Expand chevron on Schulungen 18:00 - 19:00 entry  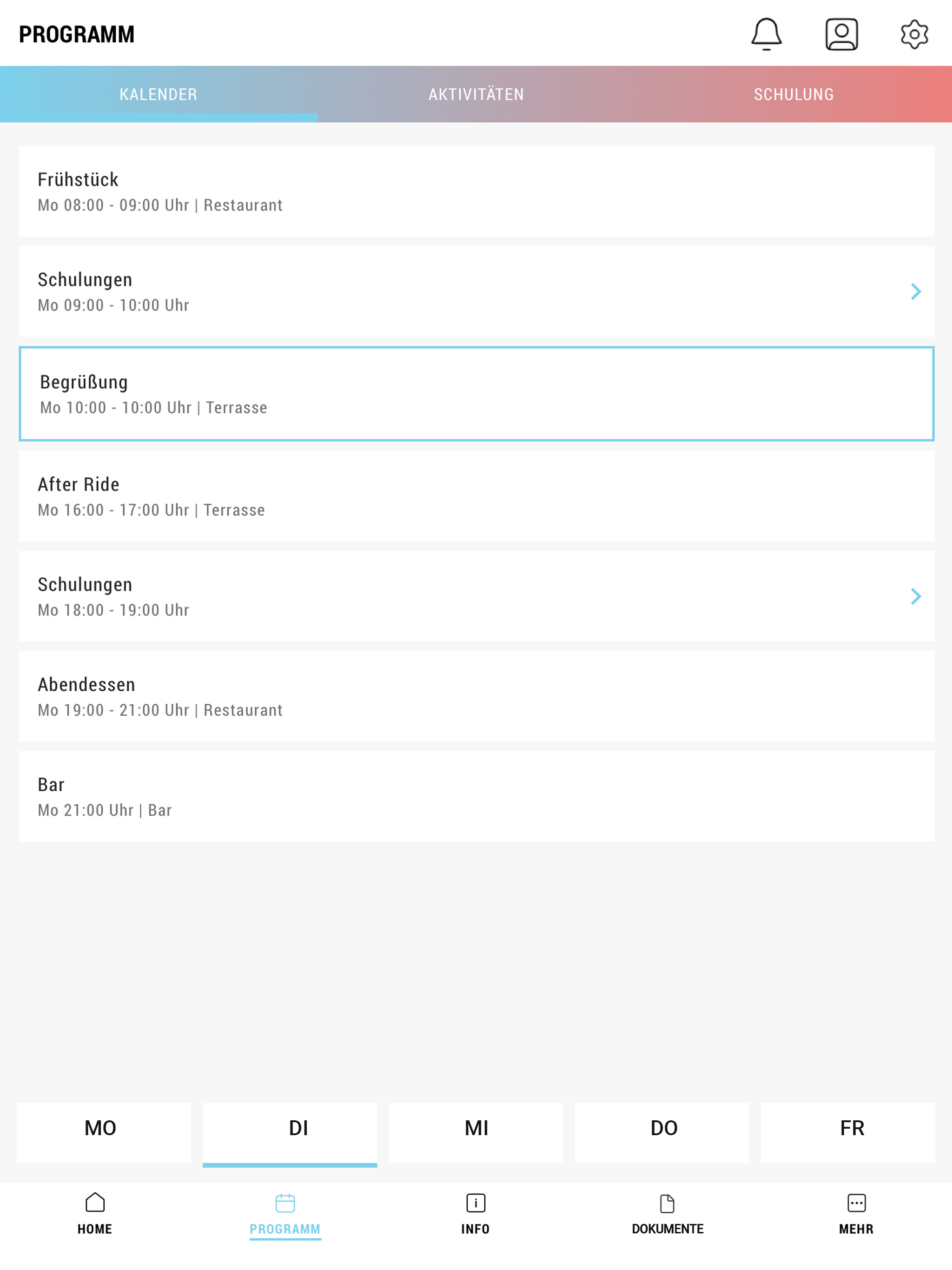916,596
